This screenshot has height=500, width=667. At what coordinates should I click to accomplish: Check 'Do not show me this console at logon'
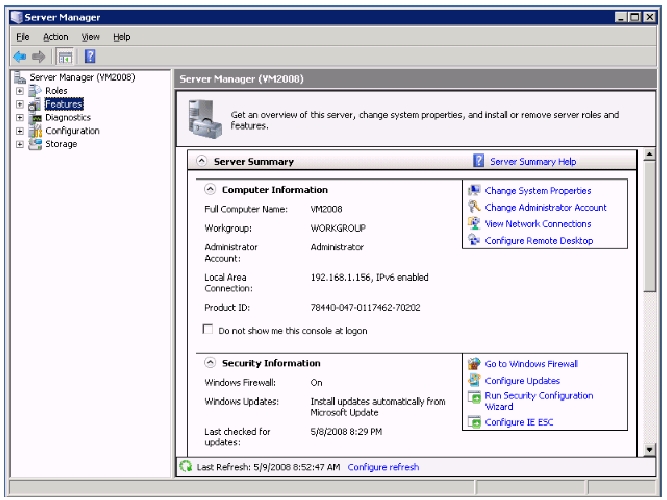(208, 329)
